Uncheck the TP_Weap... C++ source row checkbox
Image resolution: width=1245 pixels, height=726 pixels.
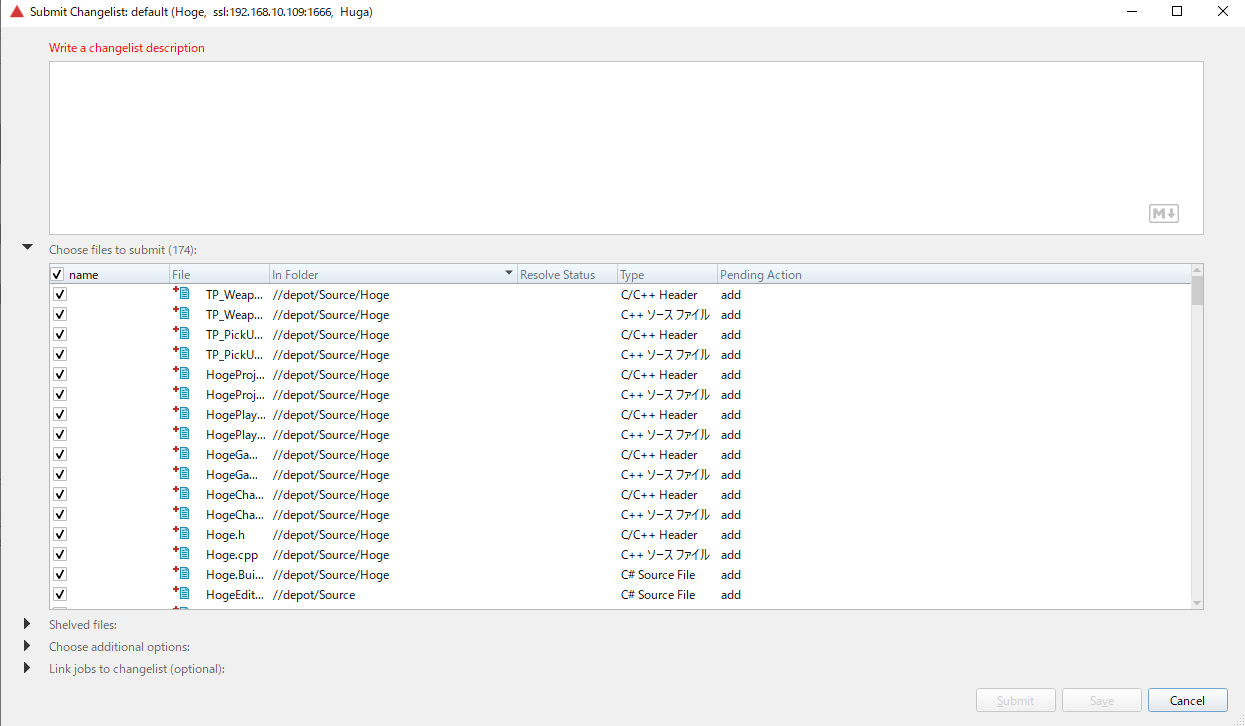pos(60,315)
